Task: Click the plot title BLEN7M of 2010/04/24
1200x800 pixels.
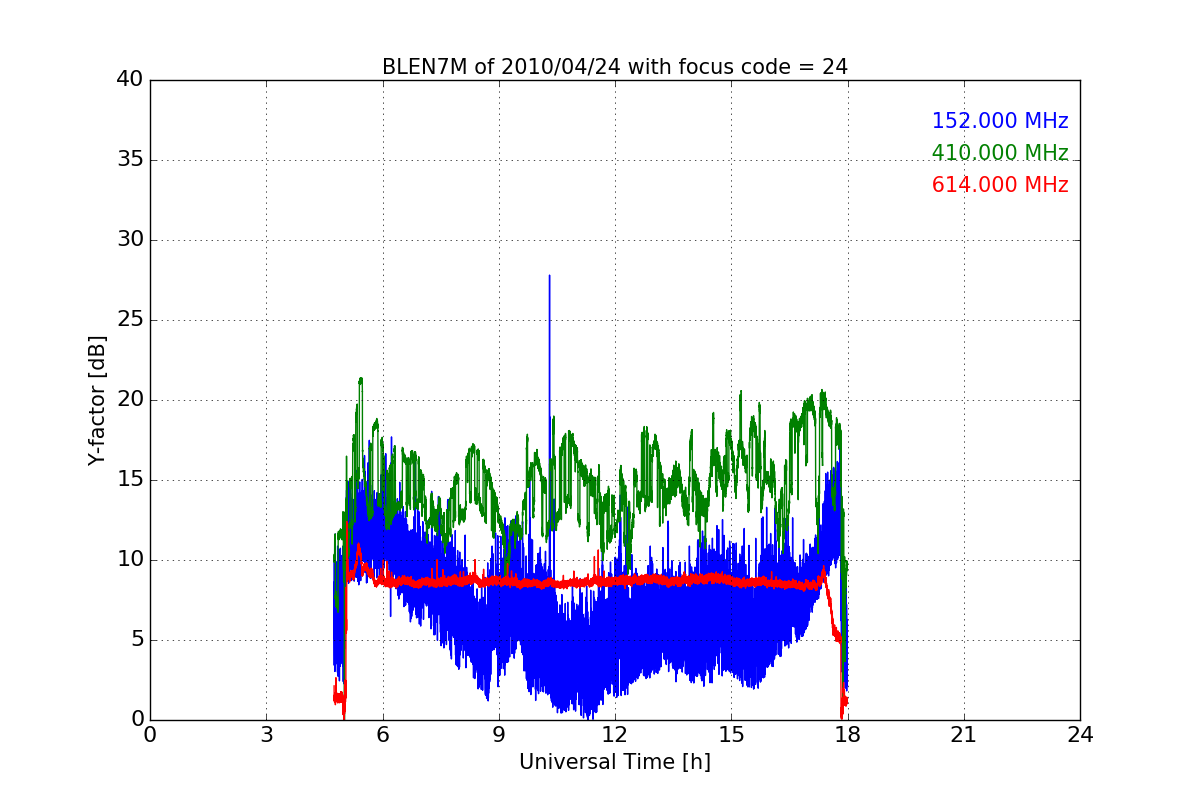Action: (x=615, y=67)
